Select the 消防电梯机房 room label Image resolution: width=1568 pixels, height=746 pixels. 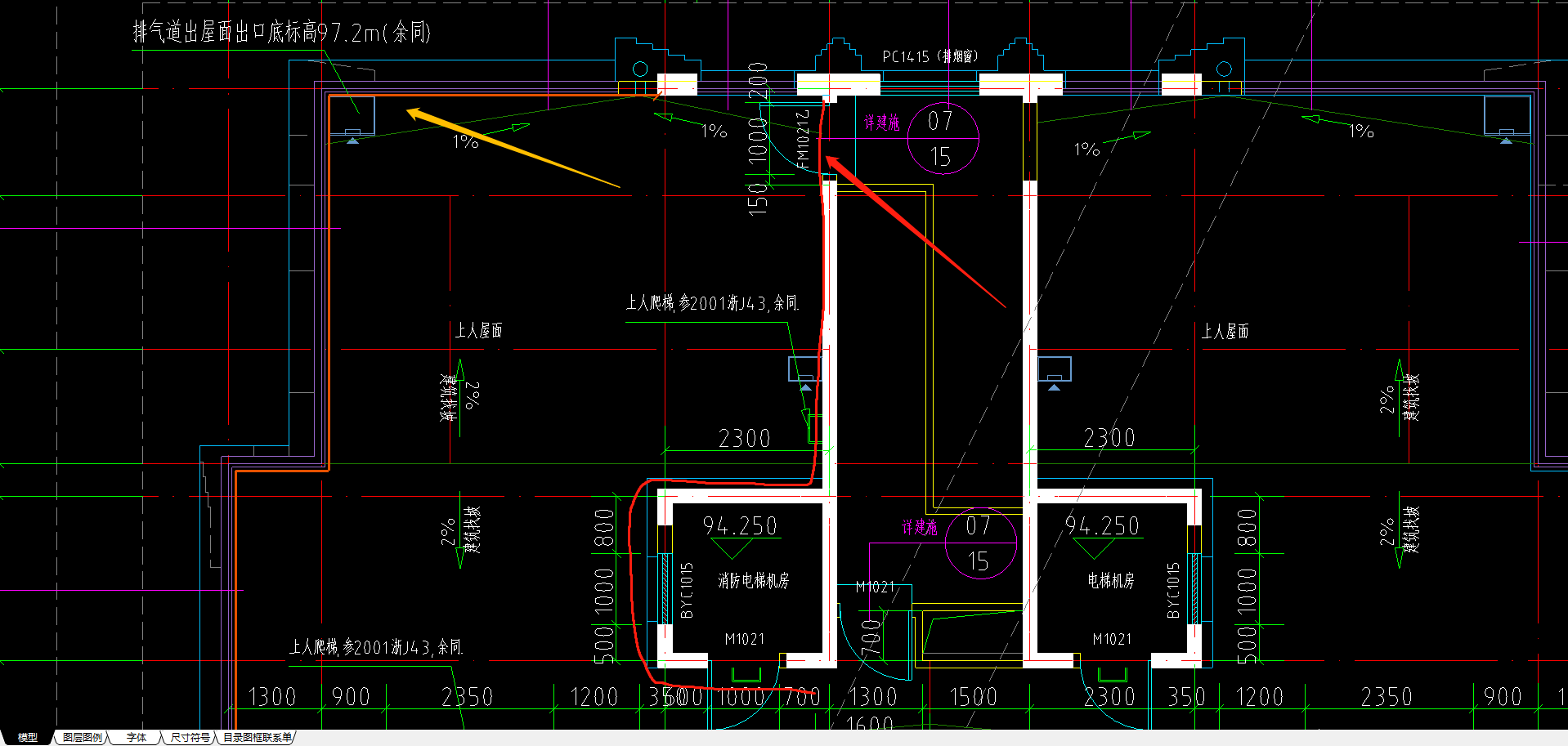click(753, 581)
